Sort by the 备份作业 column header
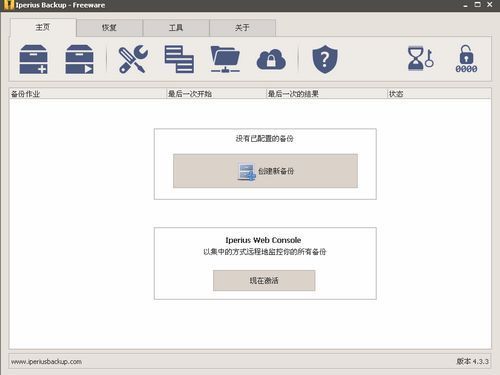This screenshot has height=375, width=500. tap(88, 94)
